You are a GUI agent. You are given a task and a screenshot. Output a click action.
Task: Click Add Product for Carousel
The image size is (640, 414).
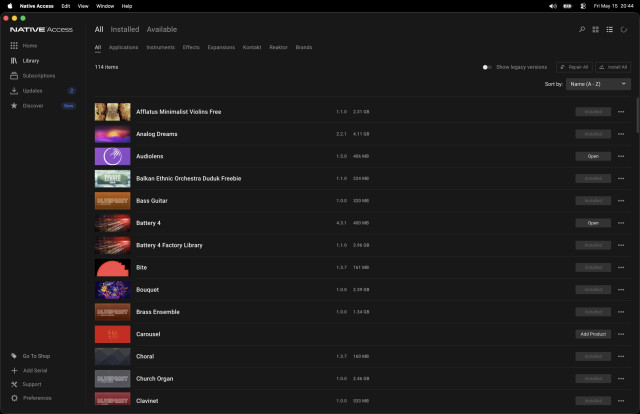click(x=593, y=334)
